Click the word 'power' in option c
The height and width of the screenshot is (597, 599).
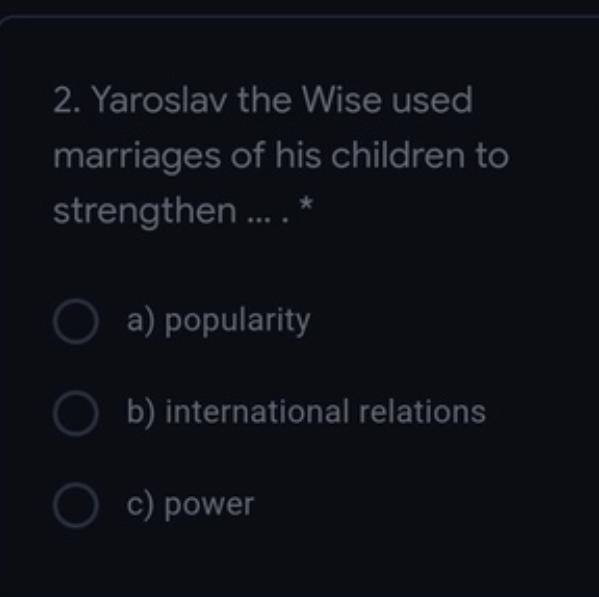[x=209, y=507]
